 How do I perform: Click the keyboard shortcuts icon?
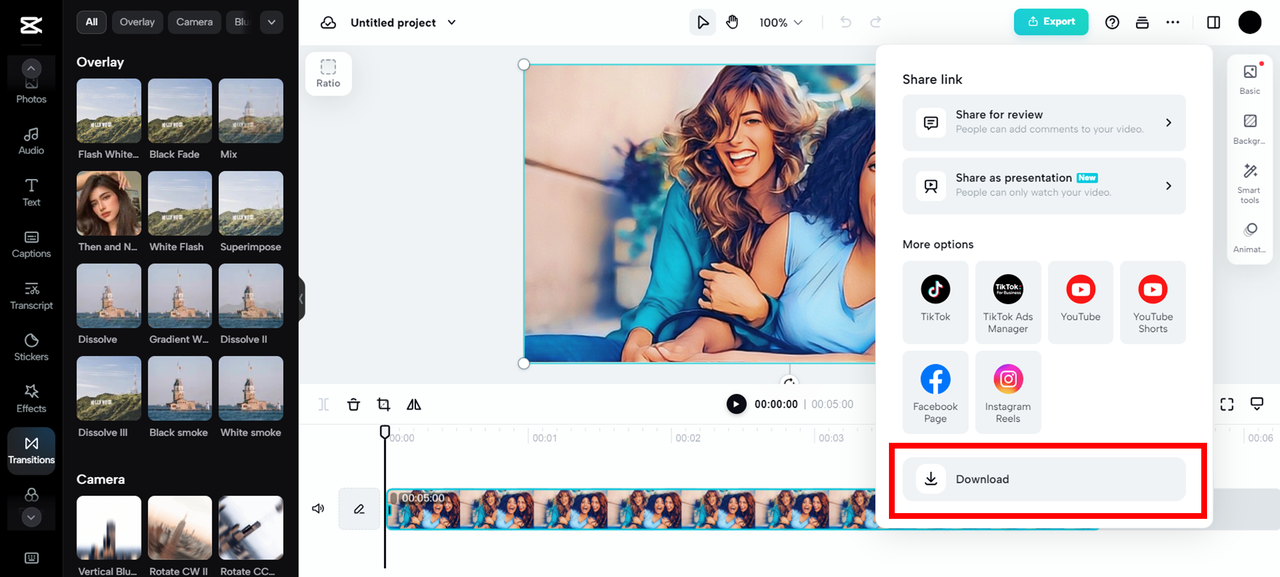(x=31, y=558)
